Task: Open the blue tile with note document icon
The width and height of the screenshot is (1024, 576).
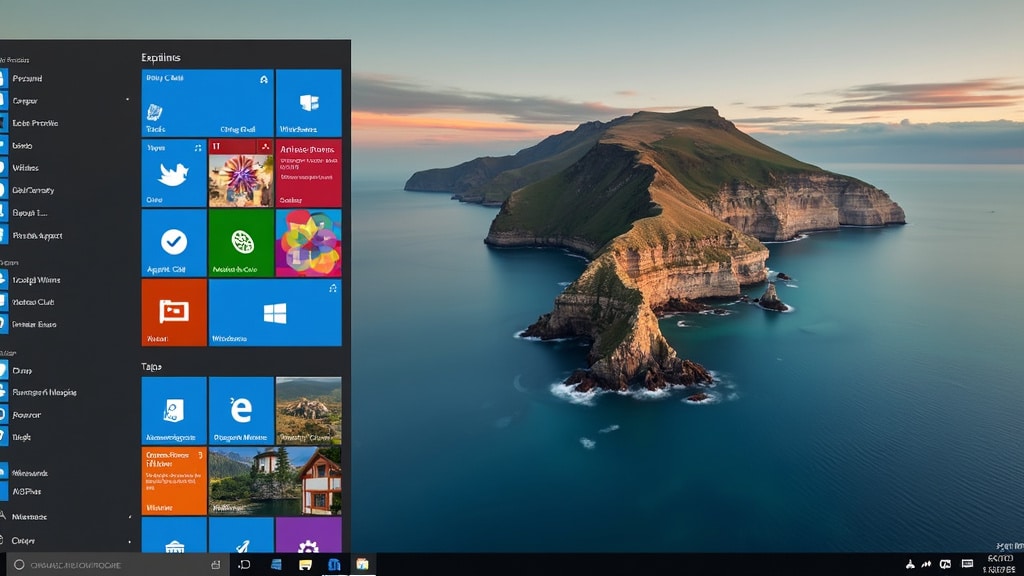Action: [x=174, y=411]
